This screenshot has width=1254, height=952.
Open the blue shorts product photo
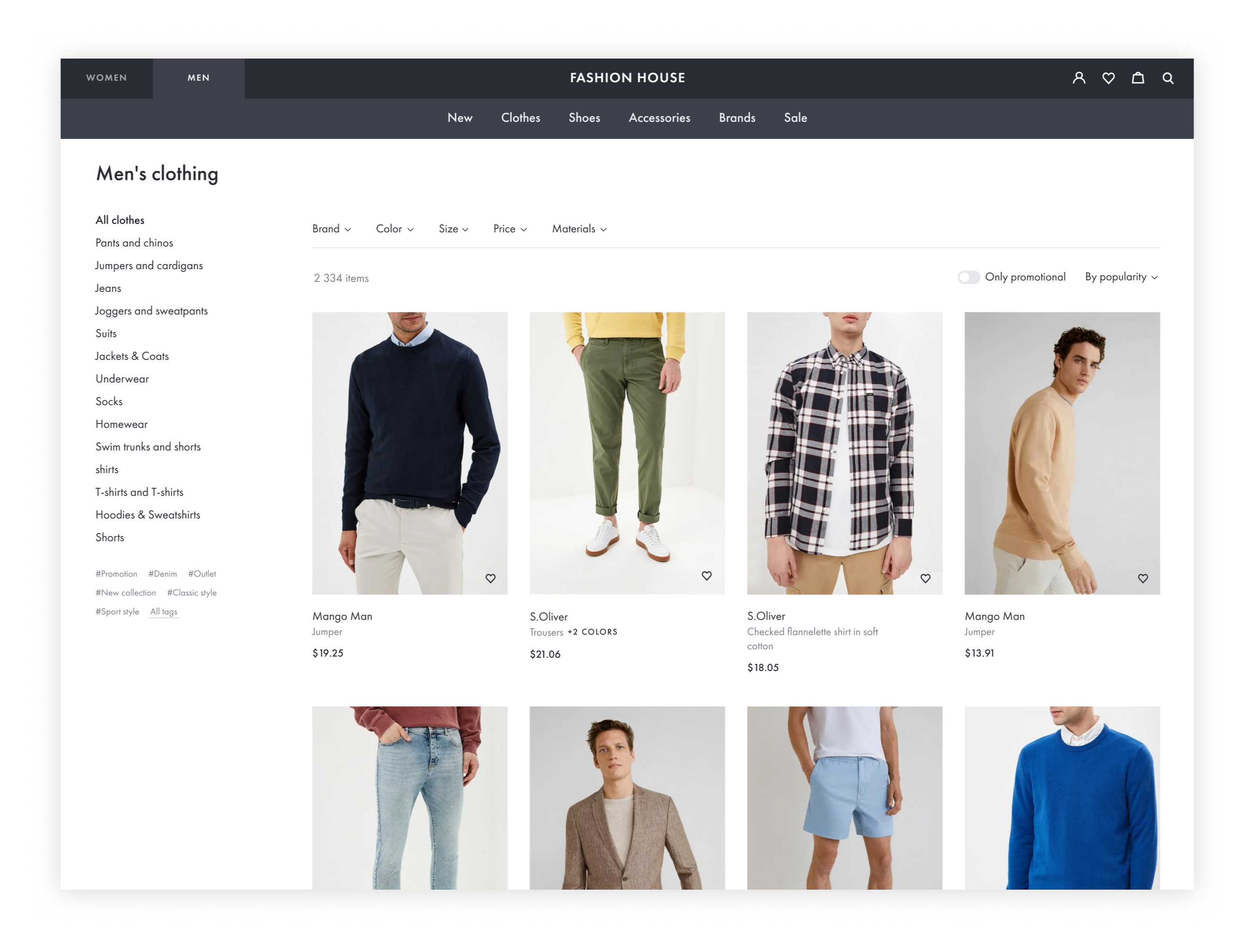click(845, 798)
